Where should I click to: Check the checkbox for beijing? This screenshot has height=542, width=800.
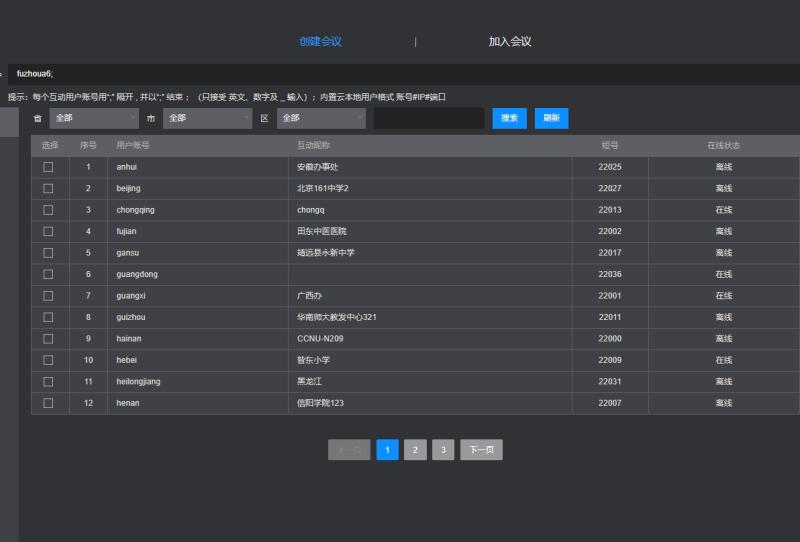48,188
